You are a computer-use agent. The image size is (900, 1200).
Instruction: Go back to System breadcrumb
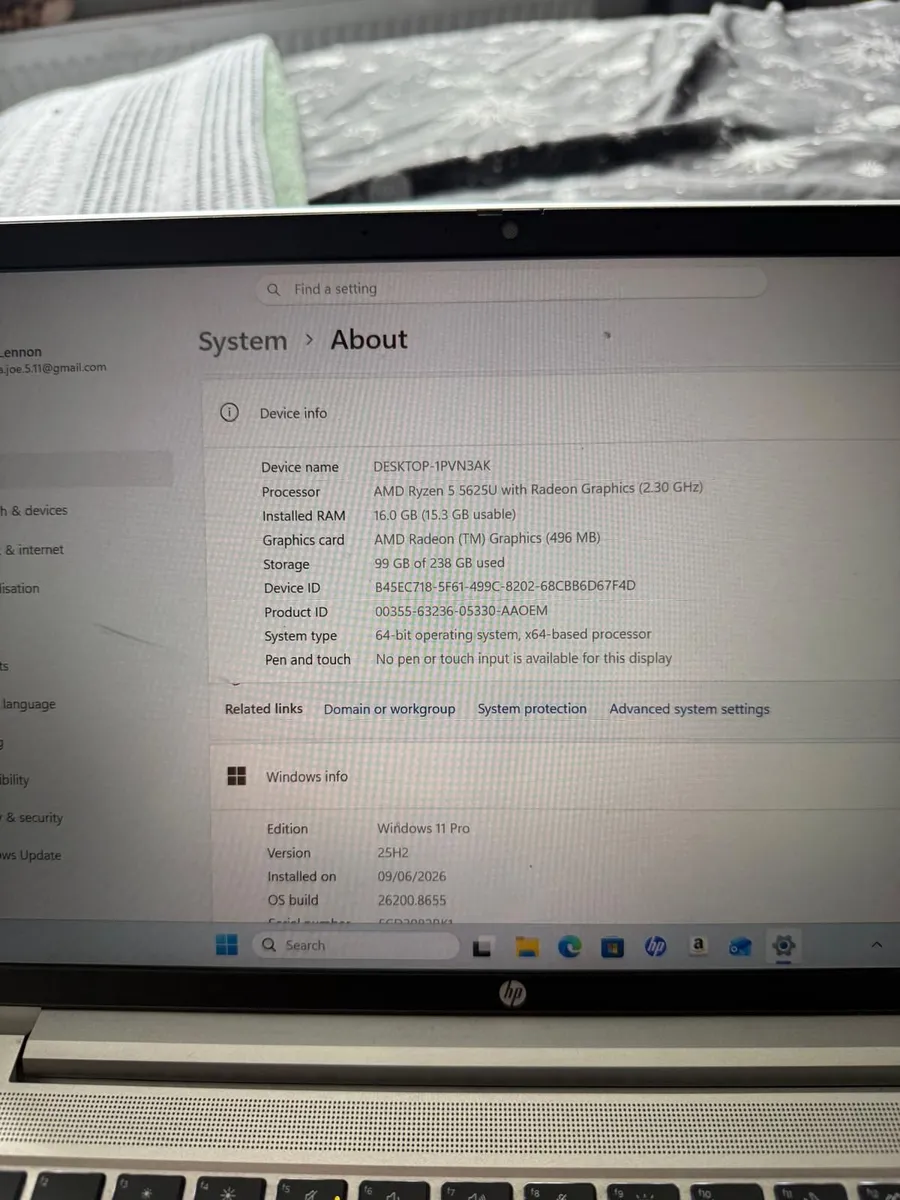tap(242, 342)
